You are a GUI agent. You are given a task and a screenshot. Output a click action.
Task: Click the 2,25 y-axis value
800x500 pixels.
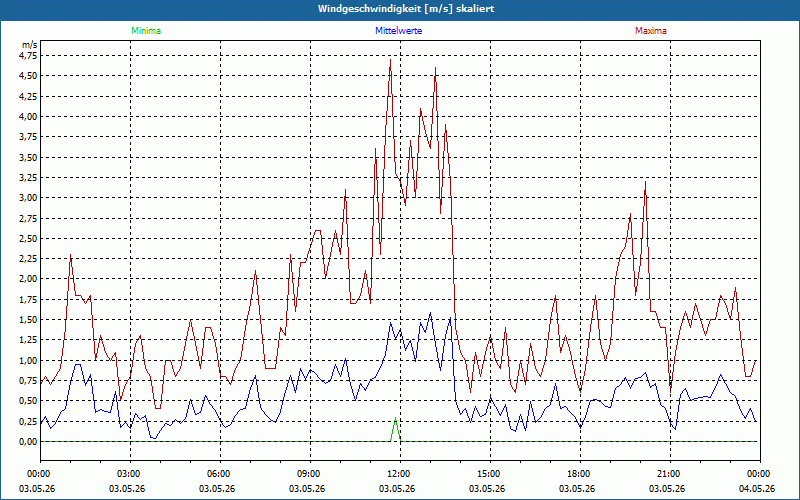tap(29, 259)
